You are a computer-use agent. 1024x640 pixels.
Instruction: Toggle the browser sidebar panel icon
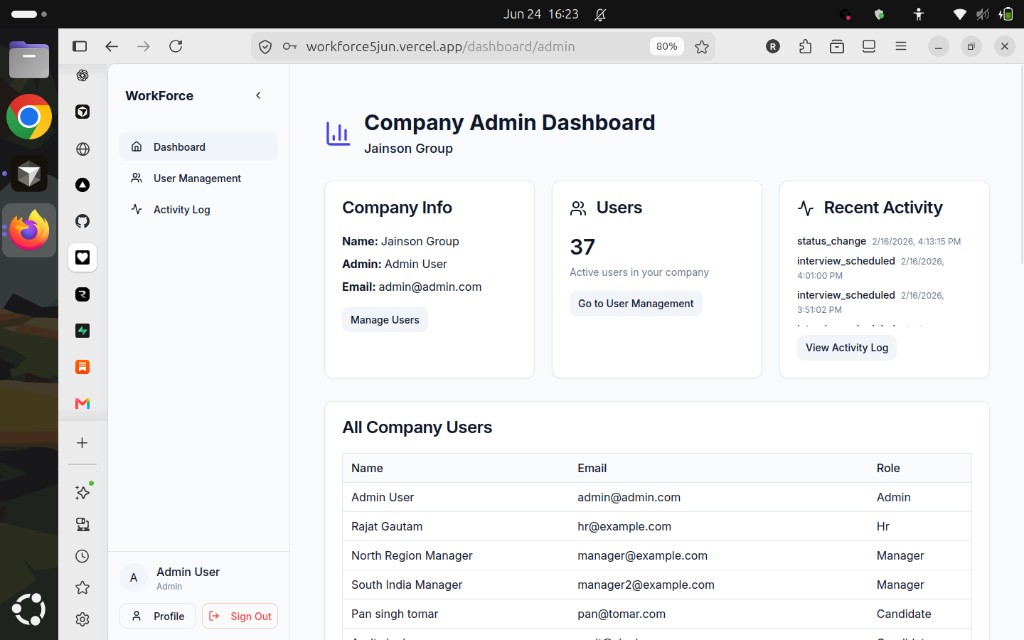(x=80, y=46)
